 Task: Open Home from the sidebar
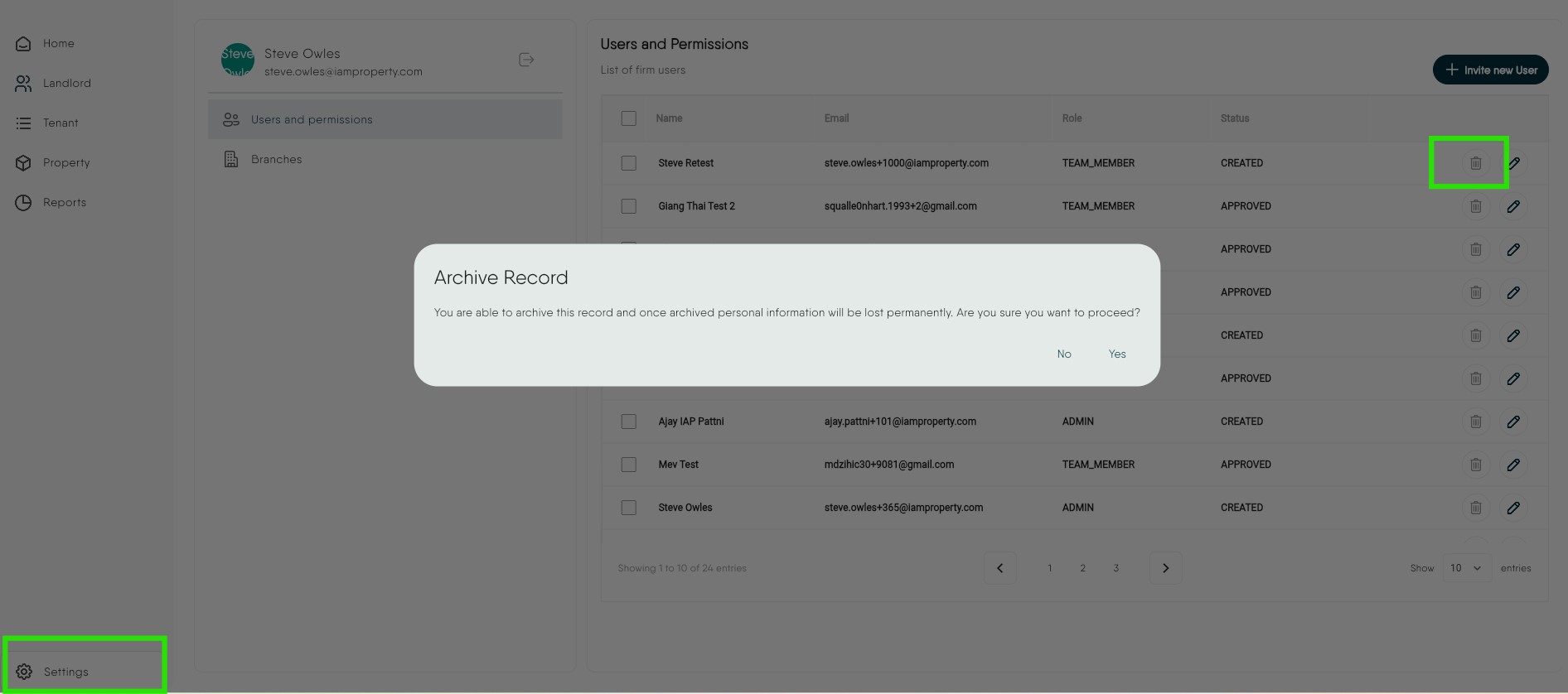(58, 44)
